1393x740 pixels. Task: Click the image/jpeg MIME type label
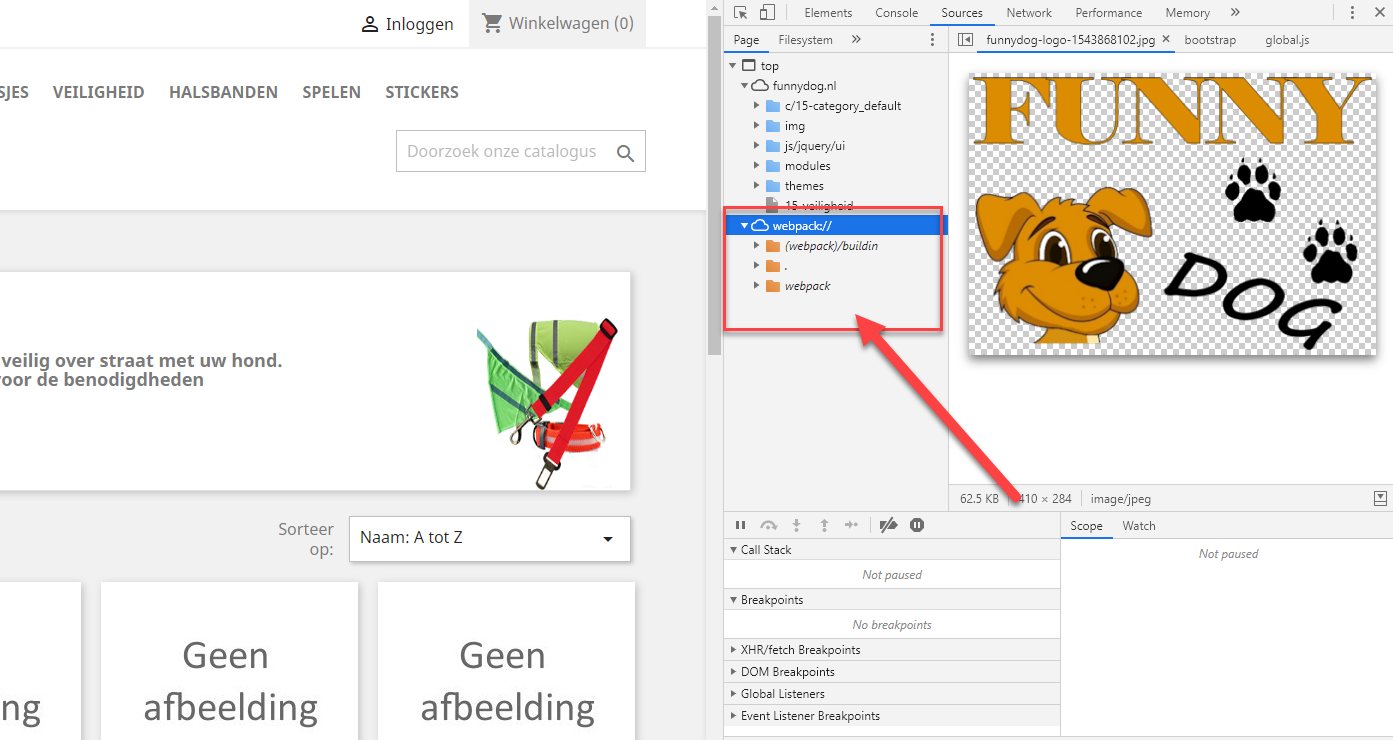tap(1122, 498)
